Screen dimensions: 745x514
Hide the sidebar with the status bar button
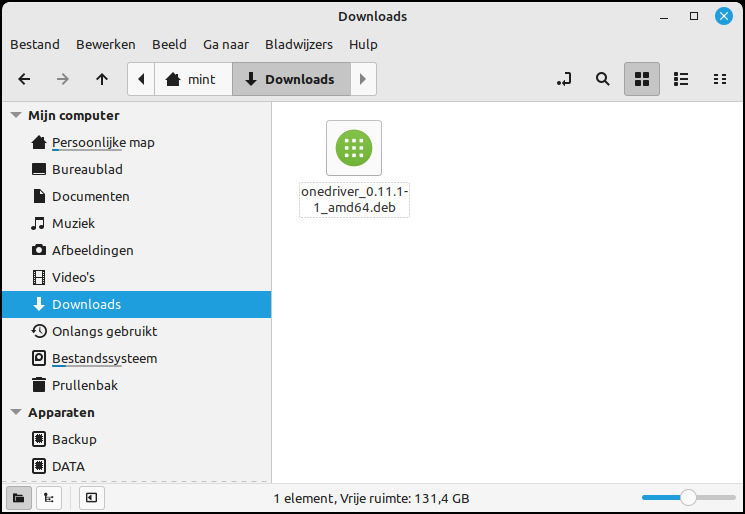click(92, 498)
